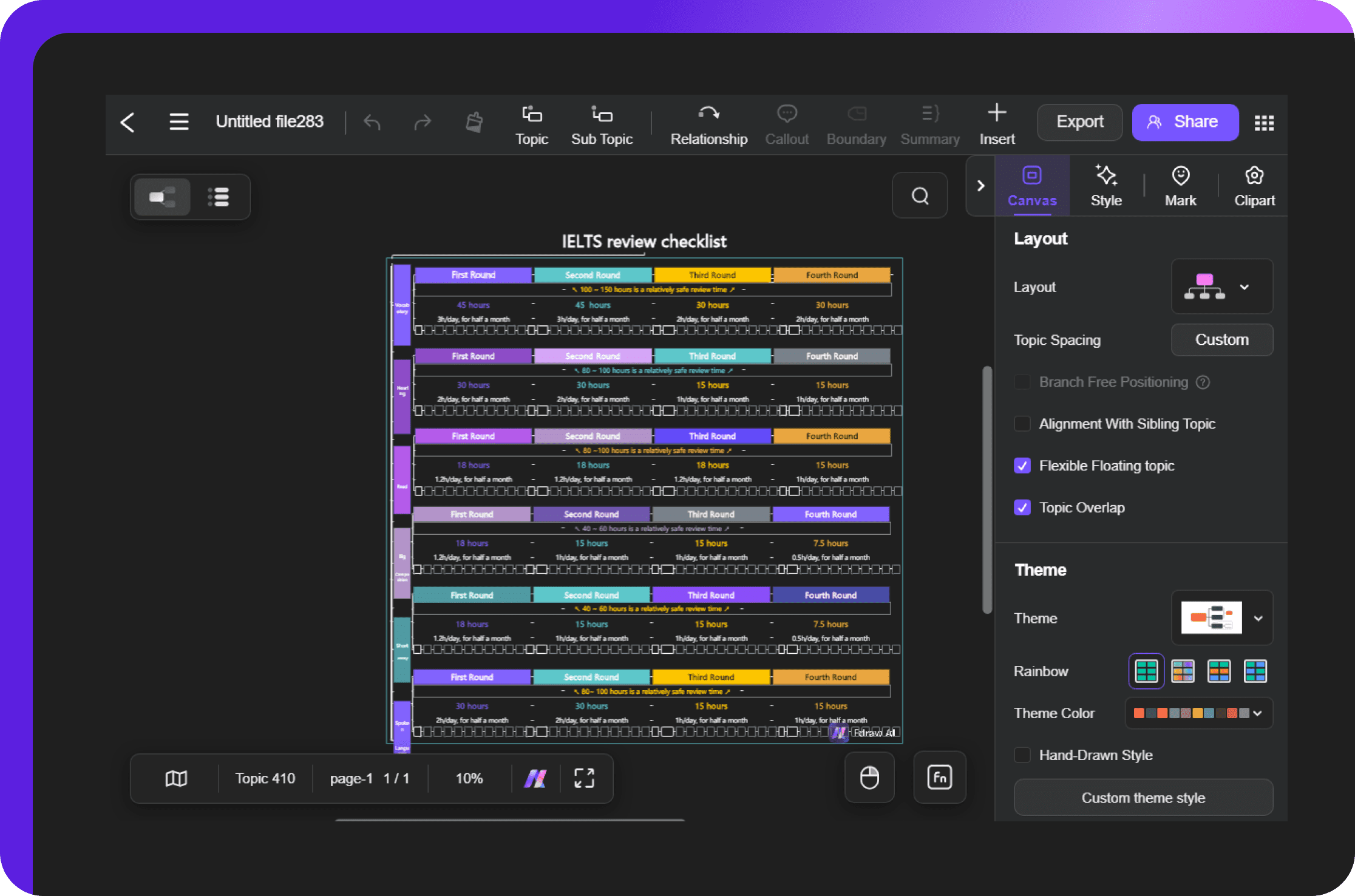Image resolution: width=1355 pixels, height=896 pixels.
Task: Undo the last action
Action: 372,122
